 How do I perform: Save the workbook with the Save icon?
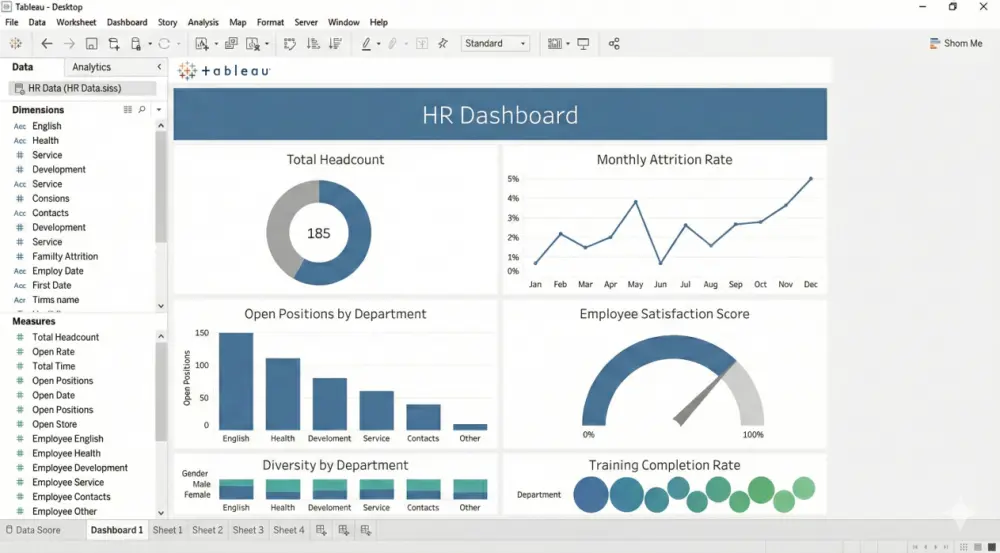coord(91,43)
